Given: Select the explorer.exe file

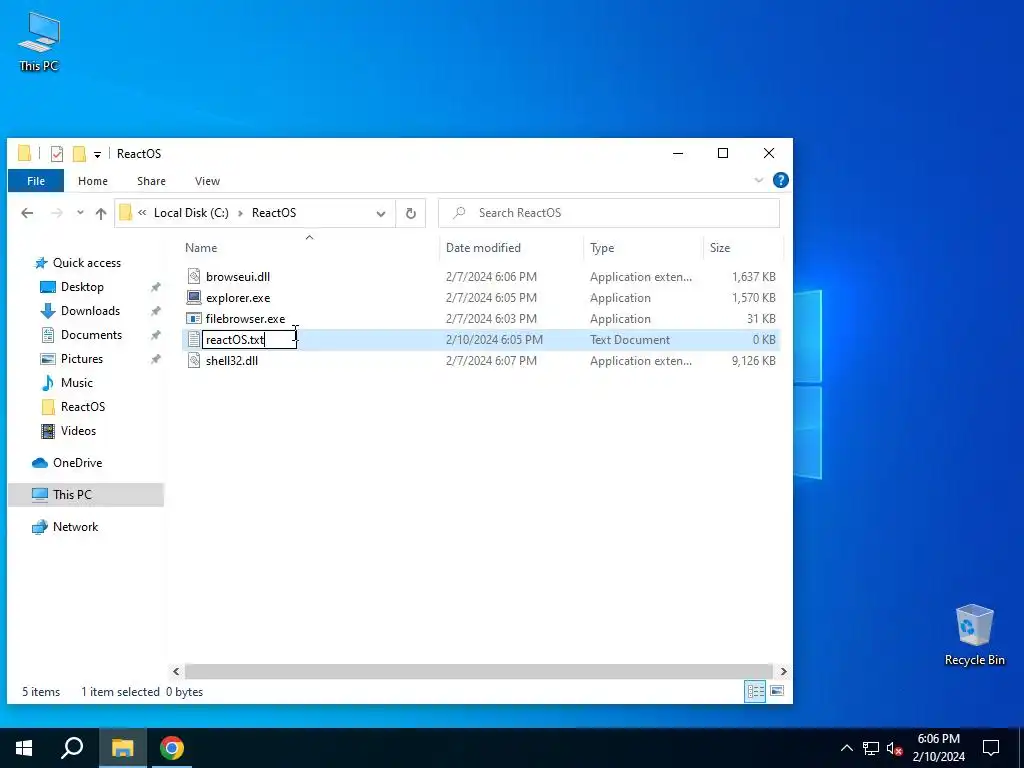Looking at the screenshot, I should click(238, 298).
